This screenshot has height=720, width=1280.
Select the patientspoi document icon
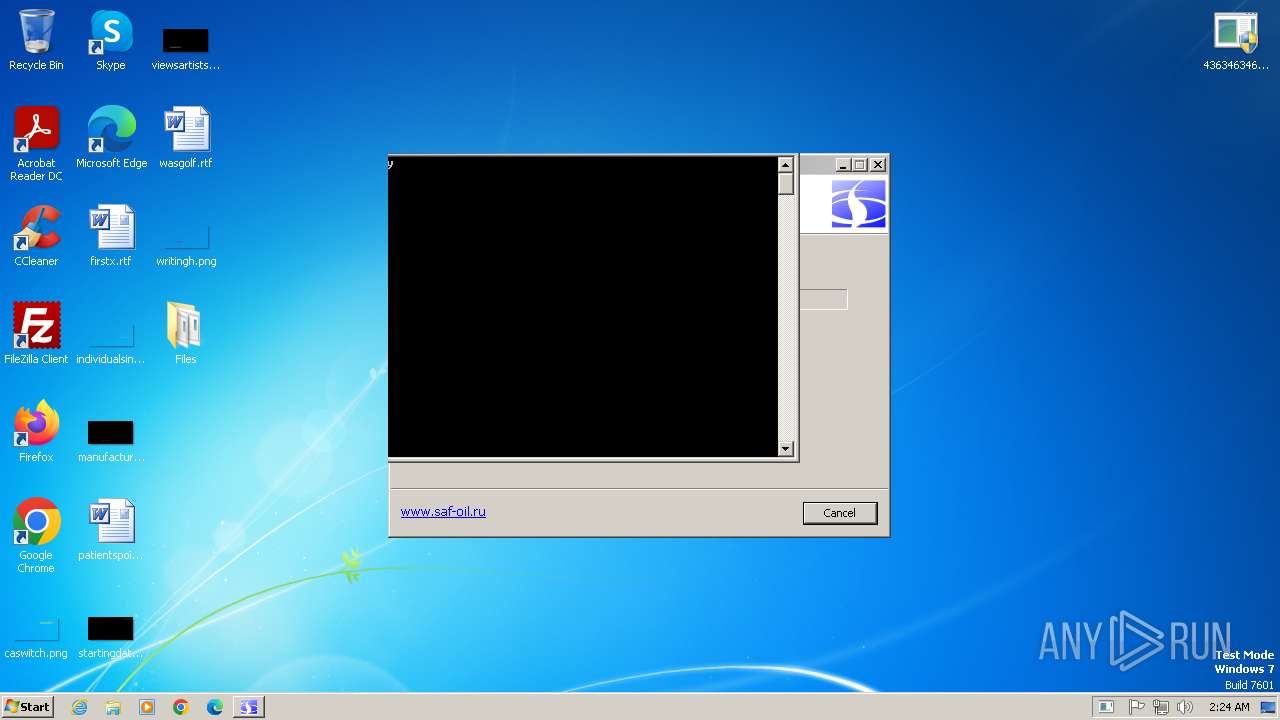[110, 530]
